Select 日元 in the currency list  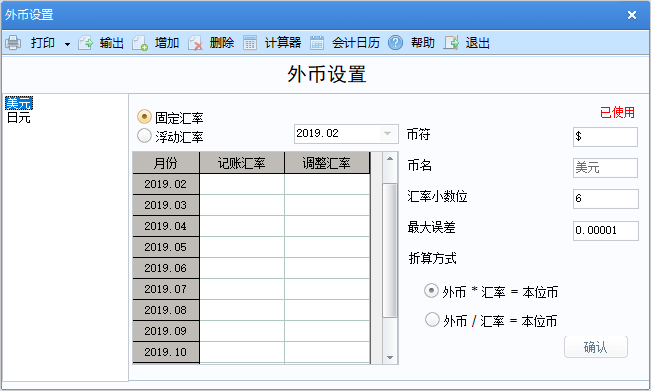coord(19,118)
